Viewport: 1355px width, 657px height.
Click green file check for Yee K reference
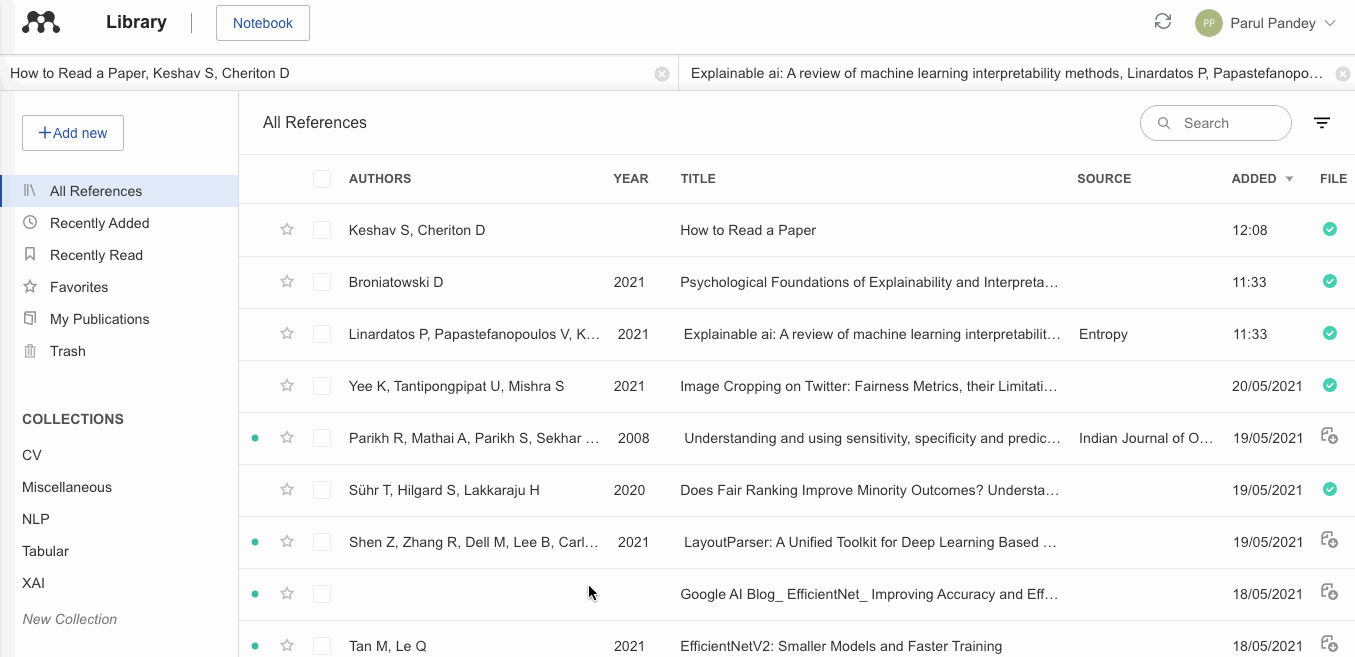1329,385
